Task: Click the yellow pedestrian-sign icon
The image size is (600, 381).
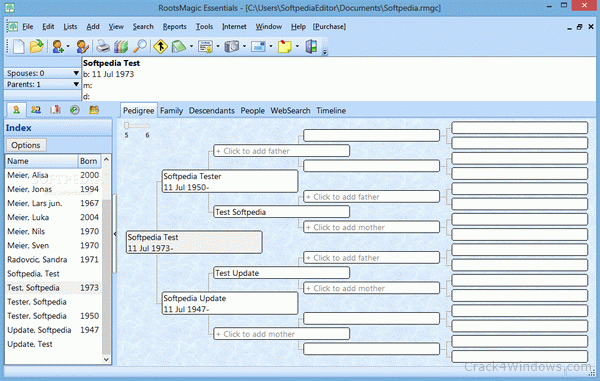Action: click(x=160, y=47)
